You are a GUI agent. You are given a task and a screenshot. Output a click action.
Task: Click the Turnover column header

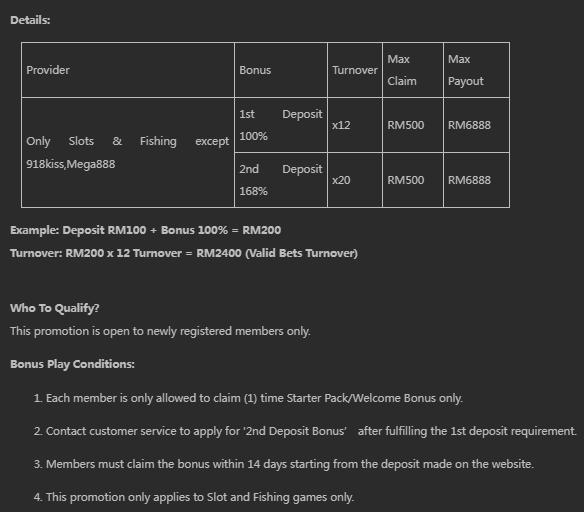coord(355,70)
